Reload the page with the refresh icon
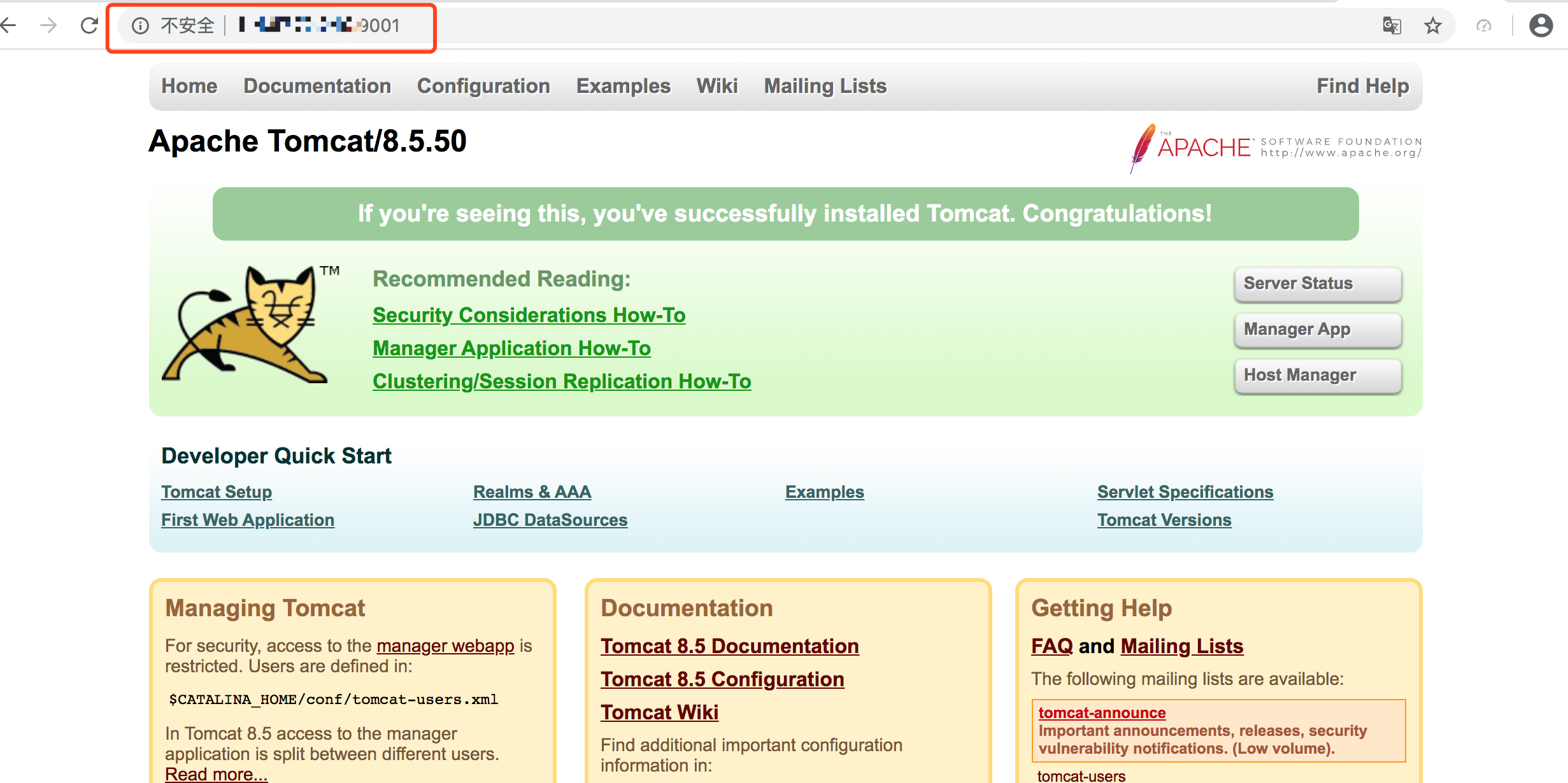Viewport: 1568px width, 783px height. [x=89, y=25]
